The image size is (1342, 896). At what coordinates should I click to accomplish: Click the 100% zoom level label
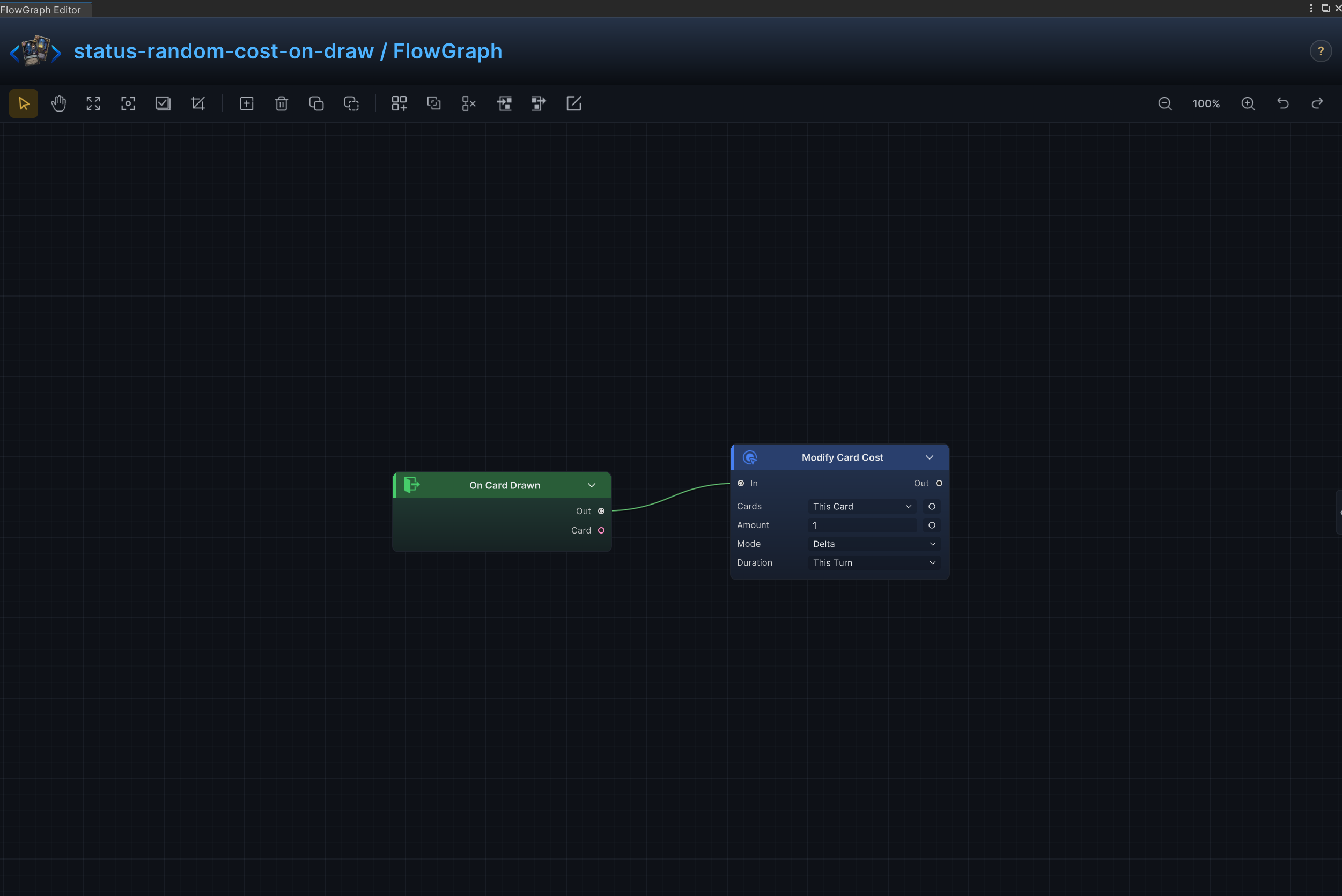1206,103
